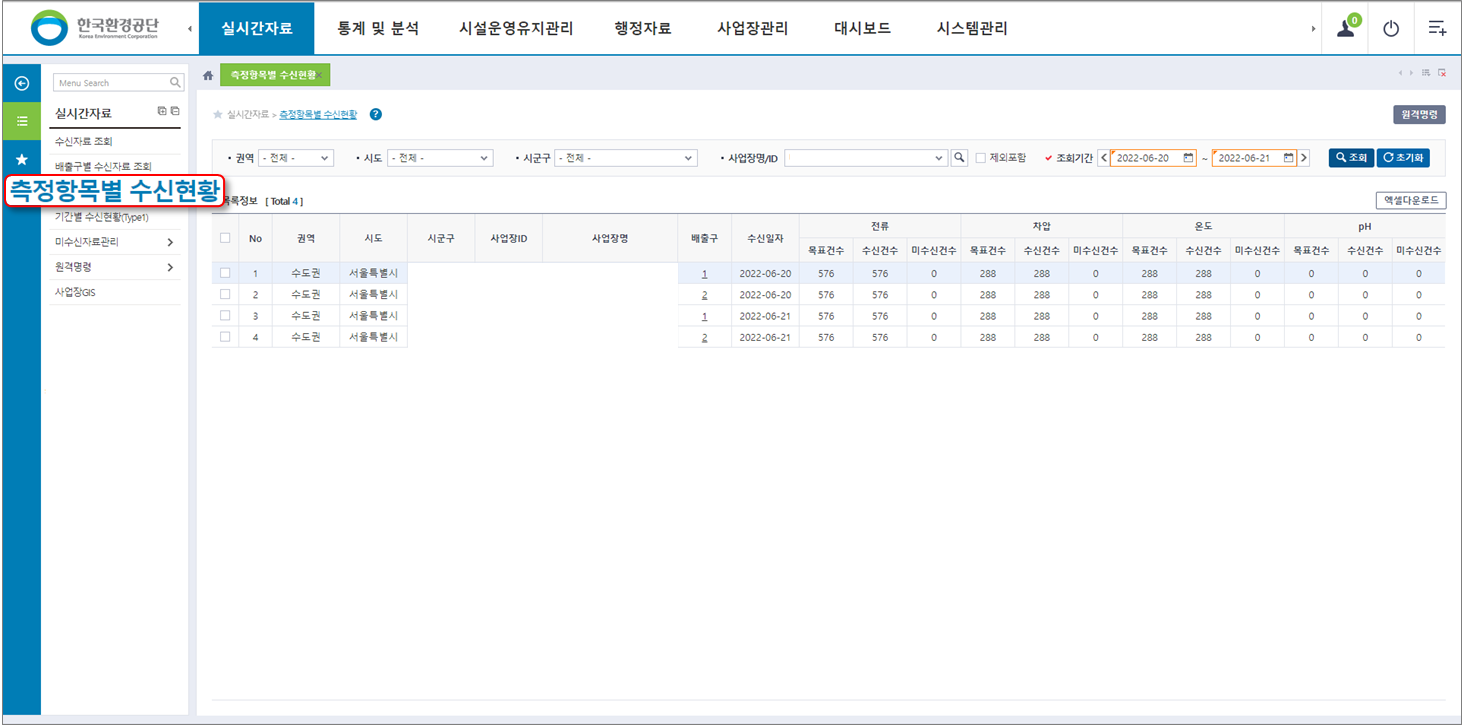Click the tab list icon in tab bar
The image size is (1462, 725).
coord(1426,73)
